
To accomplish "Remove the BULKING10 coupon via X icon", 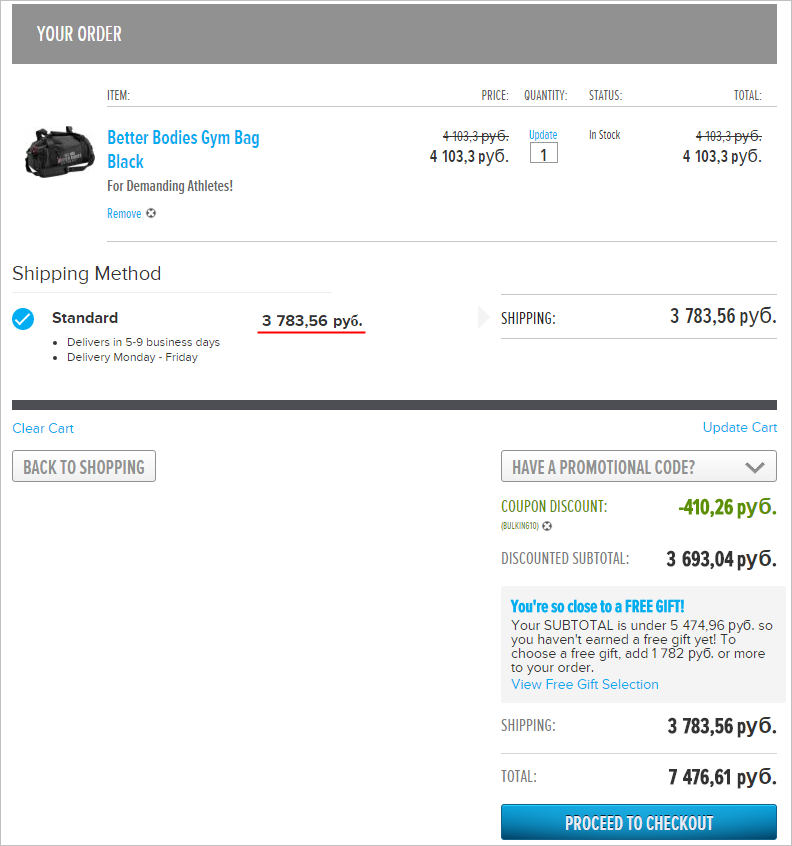I will pos(547,526).
